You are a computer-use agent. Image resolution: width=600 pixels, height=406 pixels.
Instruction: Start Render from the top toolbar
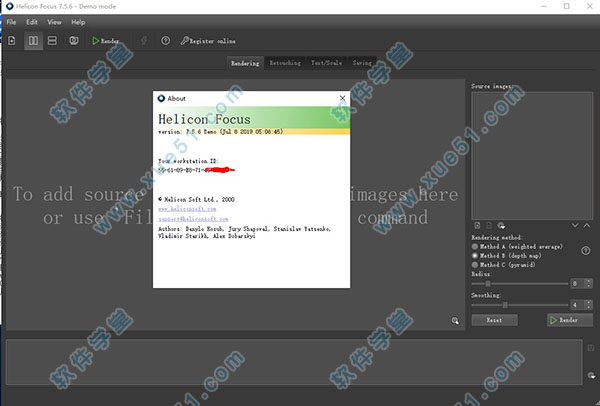tap(106, 41)
